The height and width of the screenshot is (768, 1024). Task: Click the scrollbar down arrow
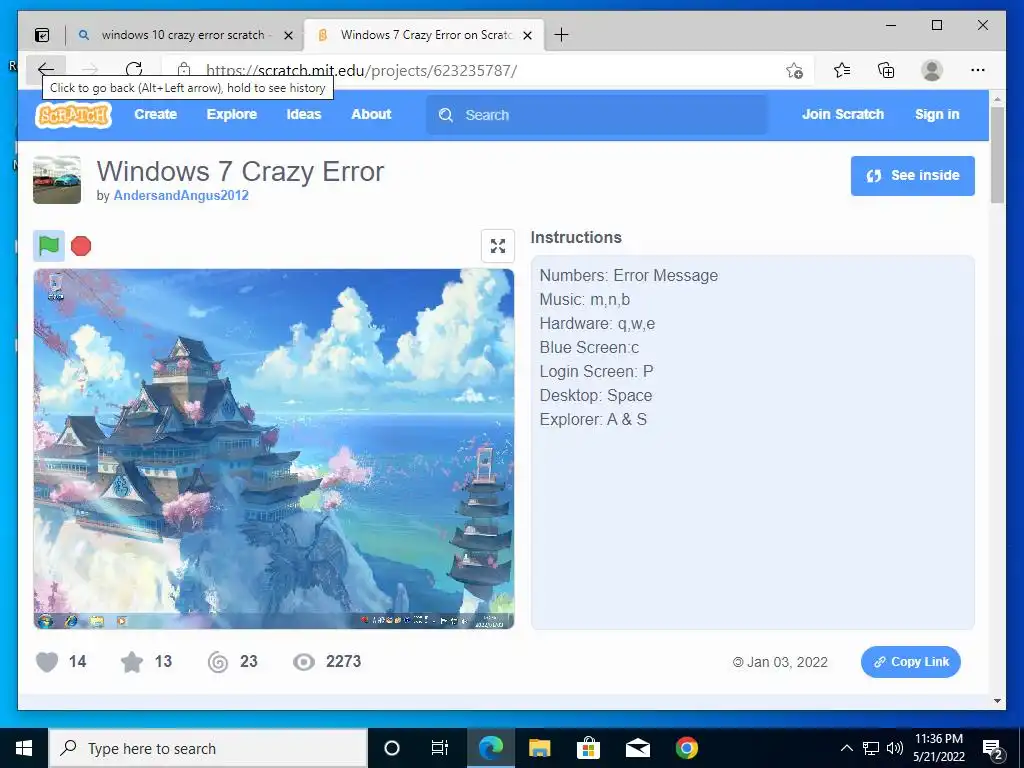pos(997,701)
